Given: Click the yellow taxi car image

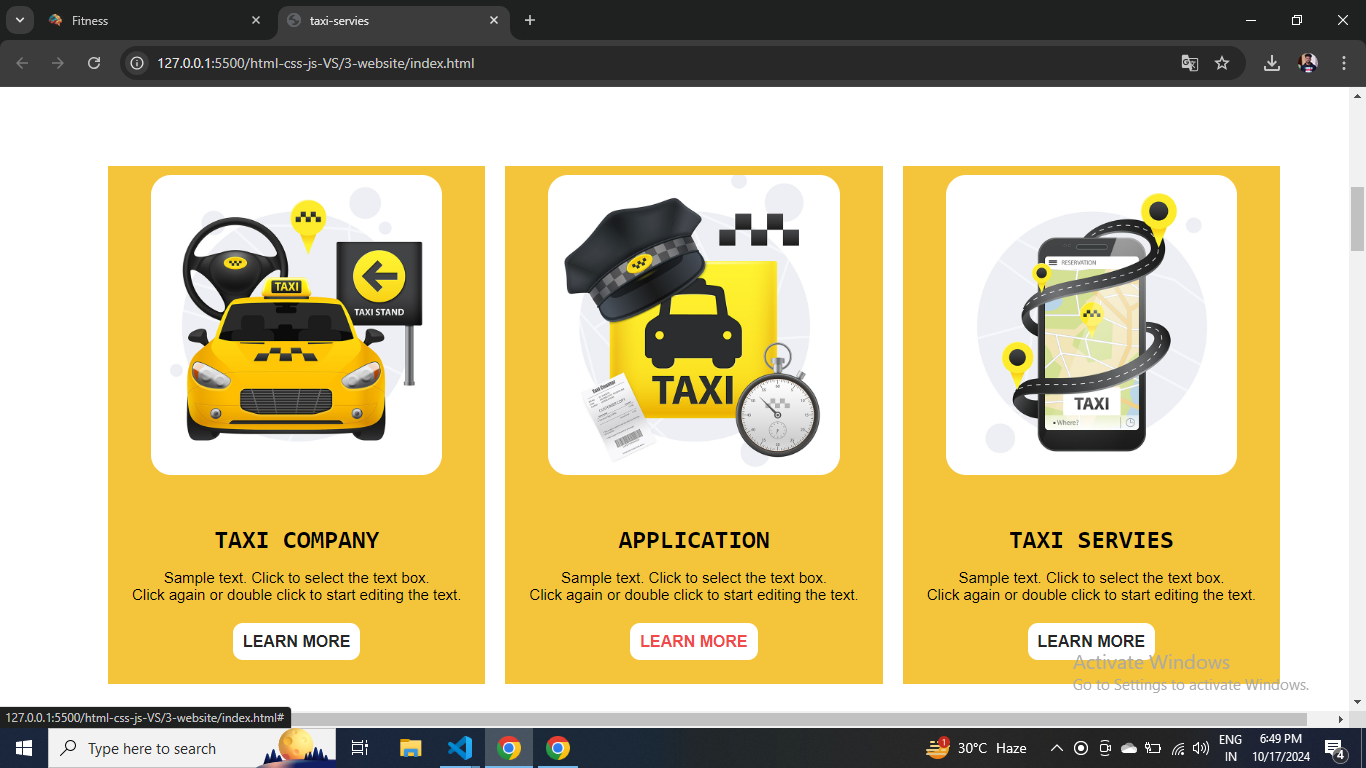Looking at the screenshot, I should pos(296,325).
